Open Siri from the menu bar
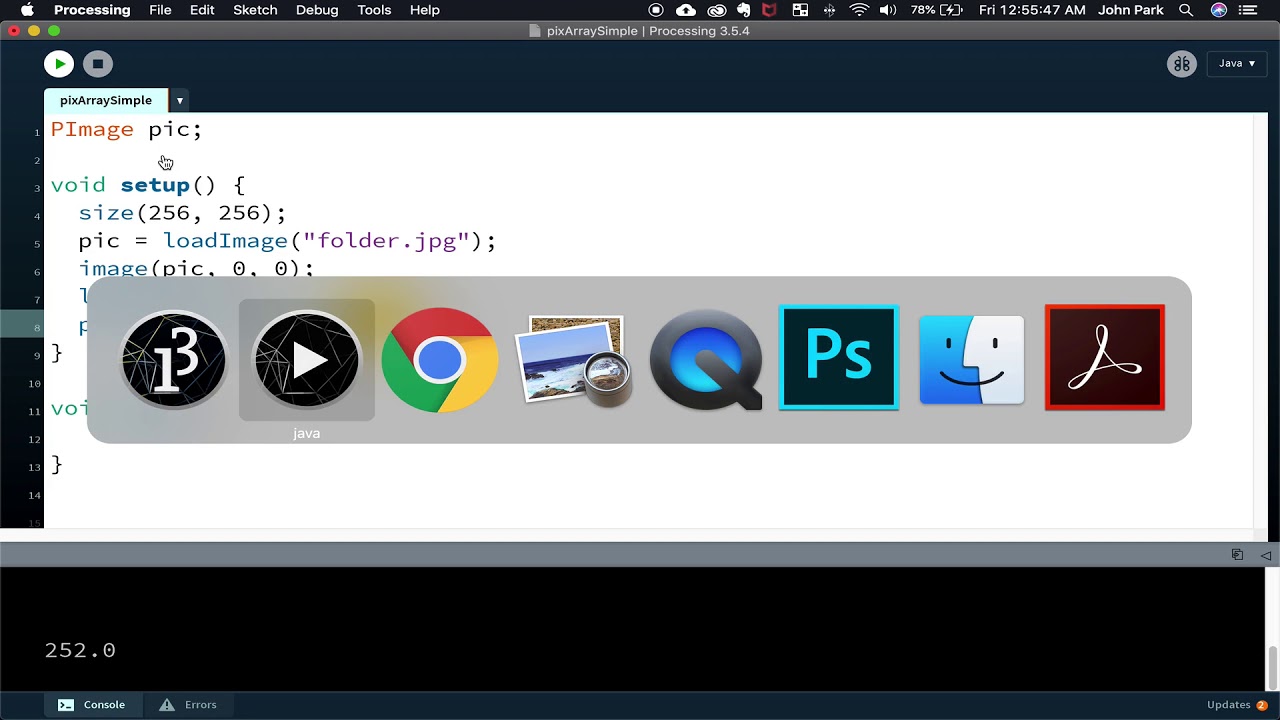Viewport: 1280px width, 720px height. pyautogui.click(x=1219, y=10)
